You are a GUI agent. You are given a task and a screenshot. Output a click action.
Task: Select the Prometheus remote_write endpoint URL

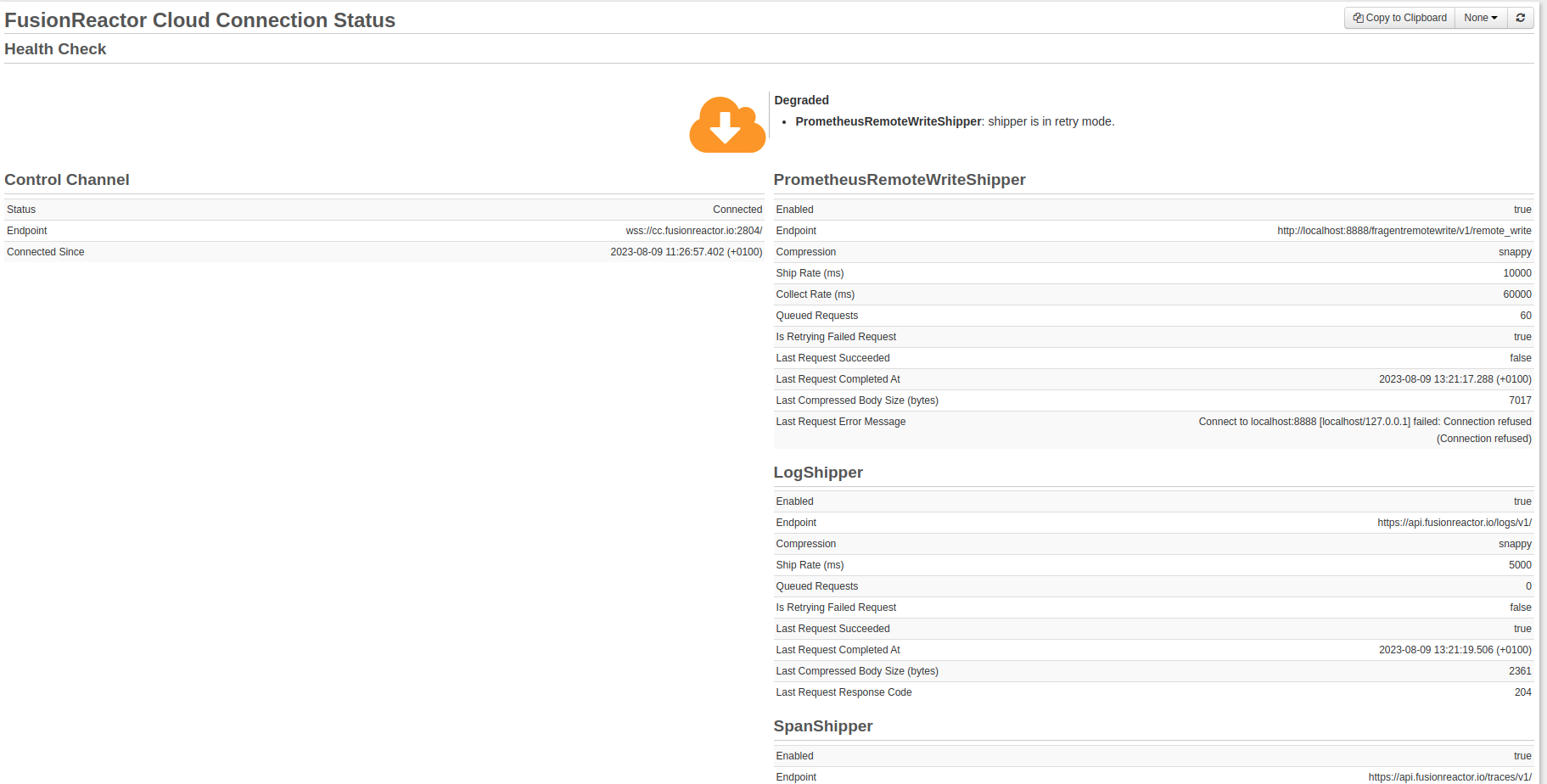tap(1404, 231)
